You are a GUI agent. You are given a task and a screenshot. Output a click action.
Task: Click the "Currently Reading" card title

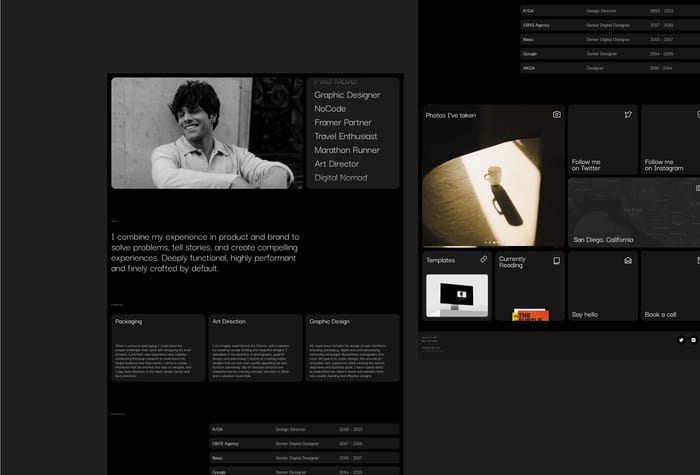point(512,262)
